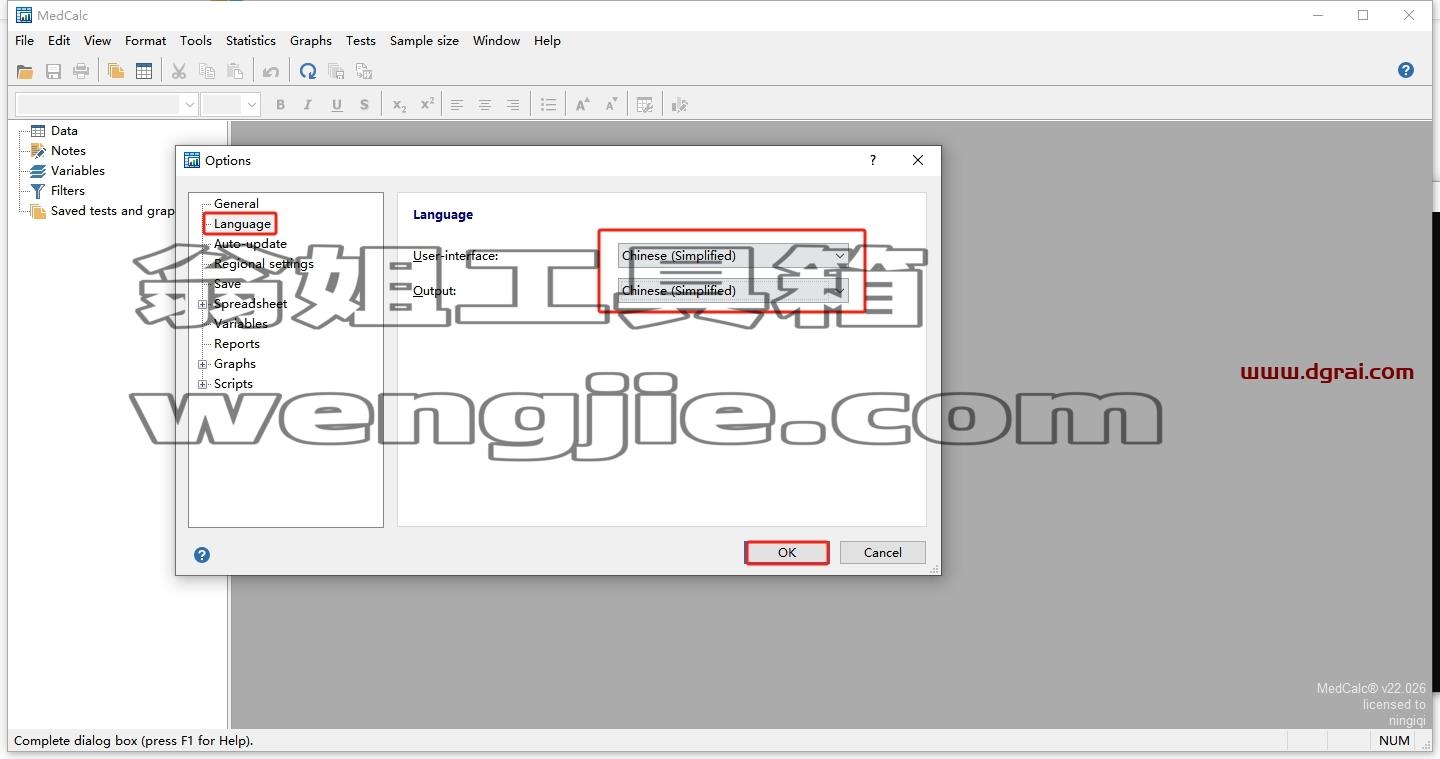Select Regional settings in options tree

264,264
